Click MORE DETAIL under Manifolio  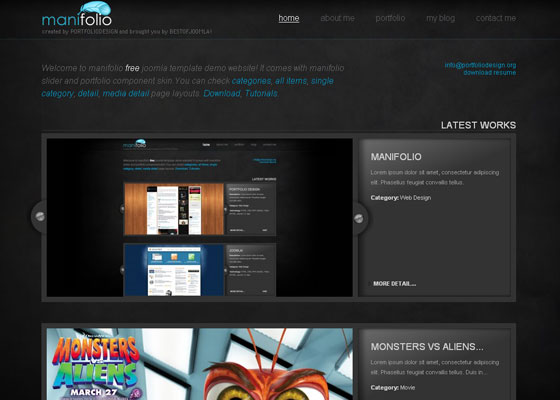pyautogui.click(x=395, y=284)
